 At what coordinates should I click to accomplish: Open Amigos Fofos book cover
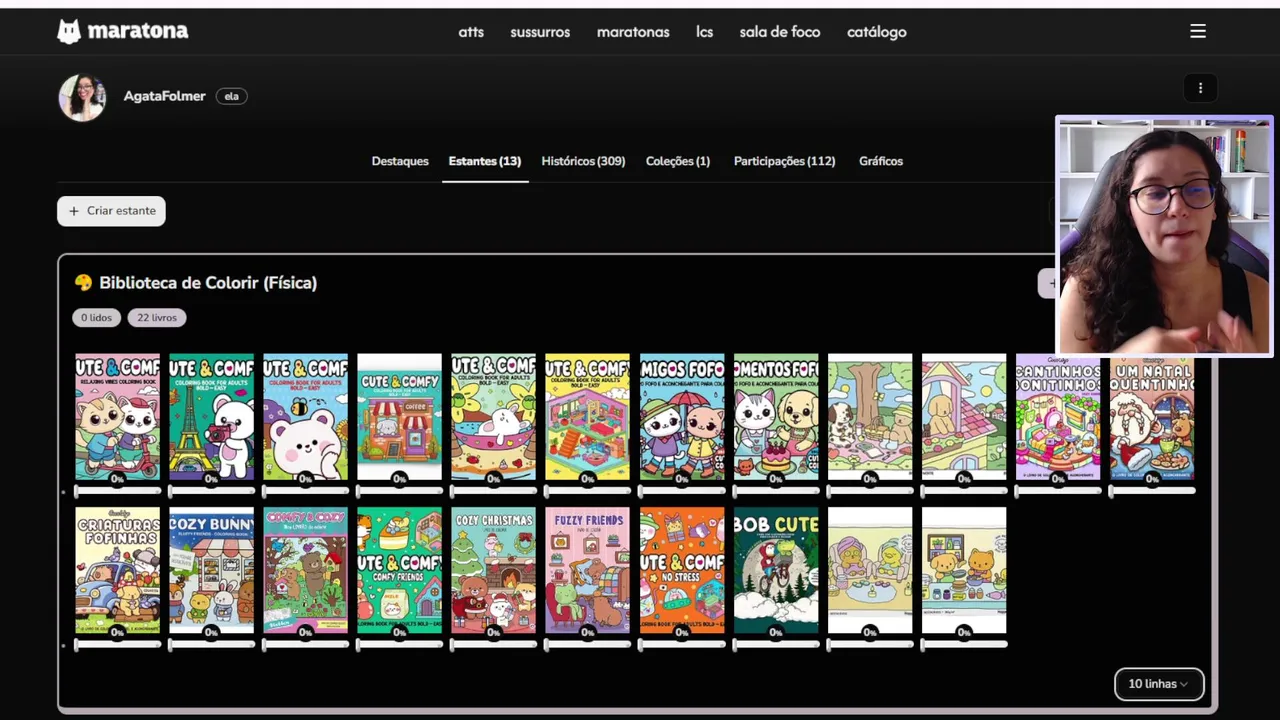(x=682, y=417)
